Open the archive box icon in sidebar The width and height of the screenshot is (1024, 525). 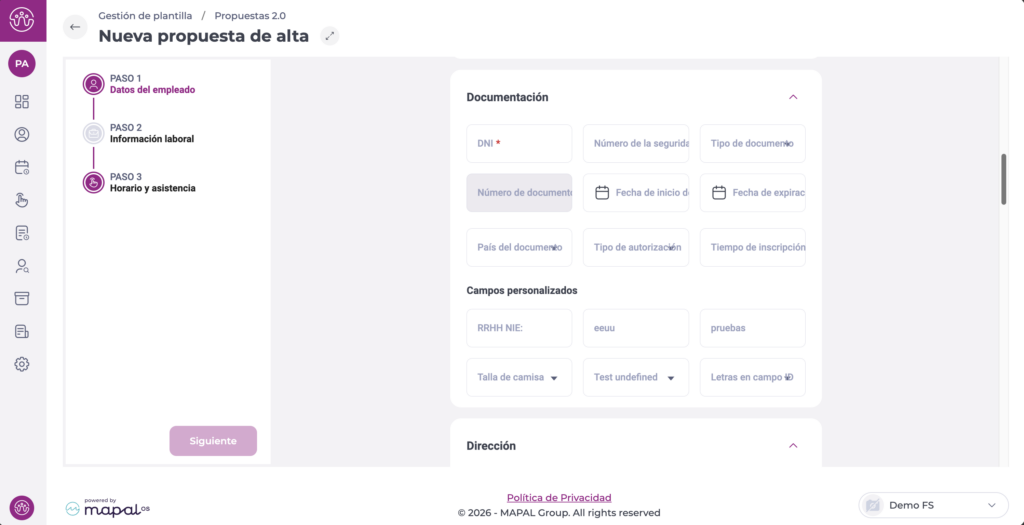point(22,298)
